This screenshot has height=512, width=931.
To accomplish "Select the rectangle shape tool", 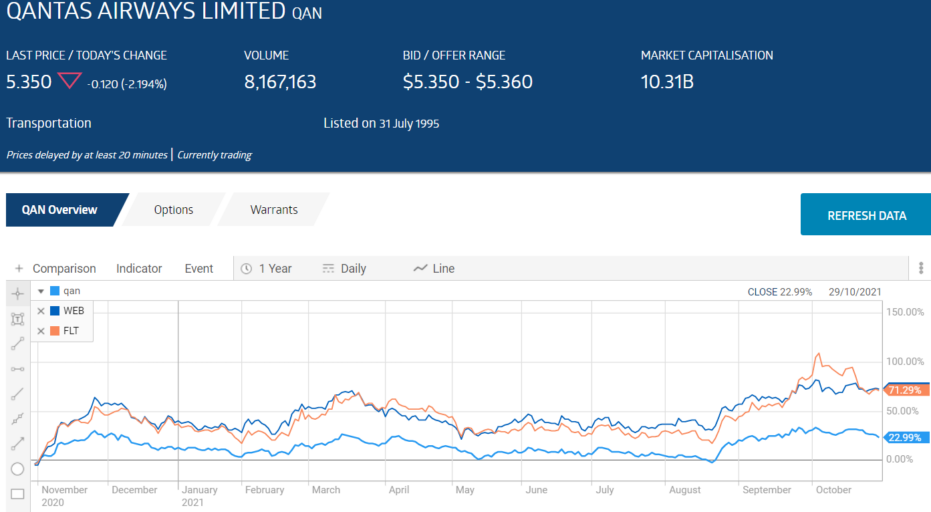I will (x=18, y=494).
